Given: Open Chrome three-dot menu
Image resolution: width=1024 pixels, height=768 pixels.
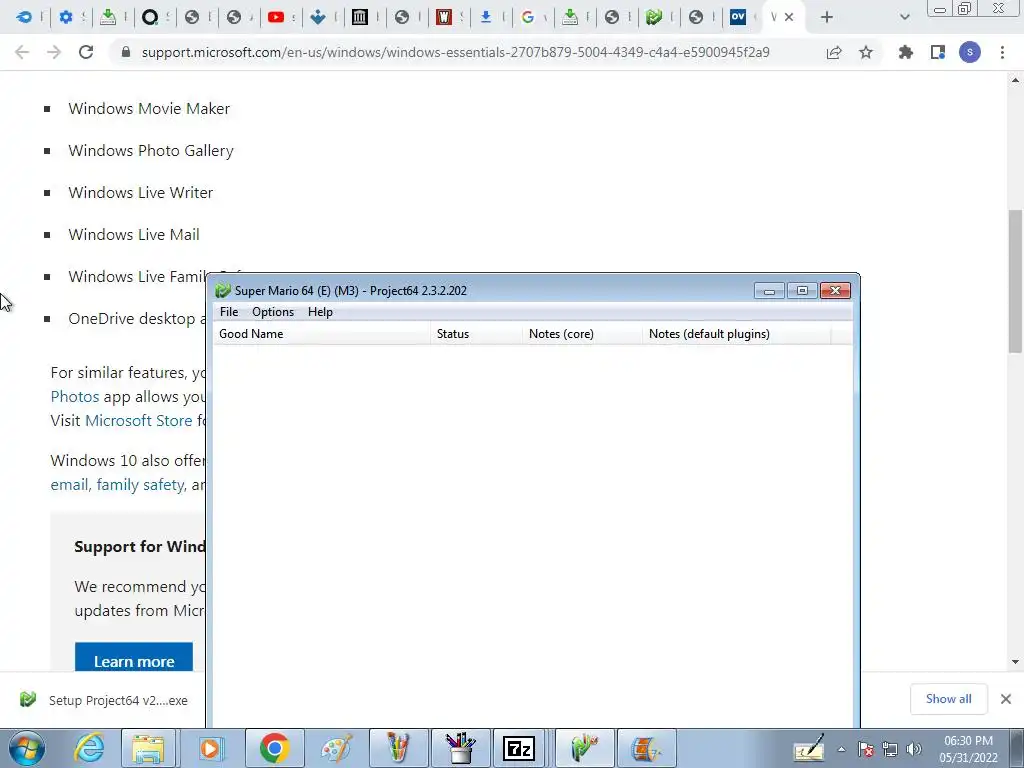Looking at the screenshot, I should click(x=1002, y=52).
